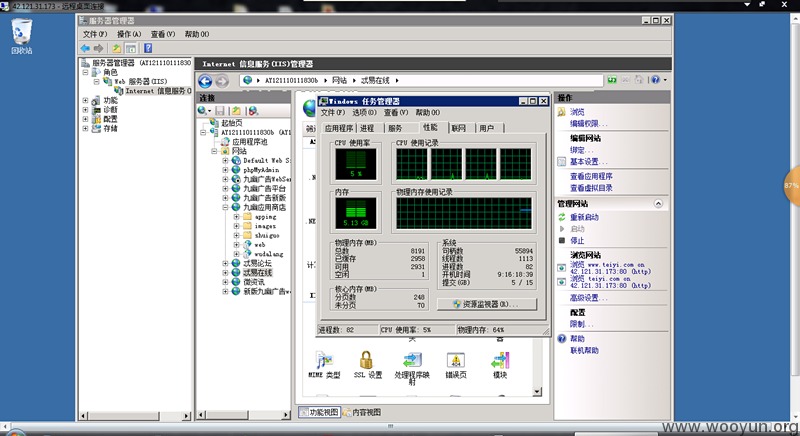Collapse the 角色 node in Server Manager tree
This screenshot has width=800, height=436.
click(x=86, y=72)
